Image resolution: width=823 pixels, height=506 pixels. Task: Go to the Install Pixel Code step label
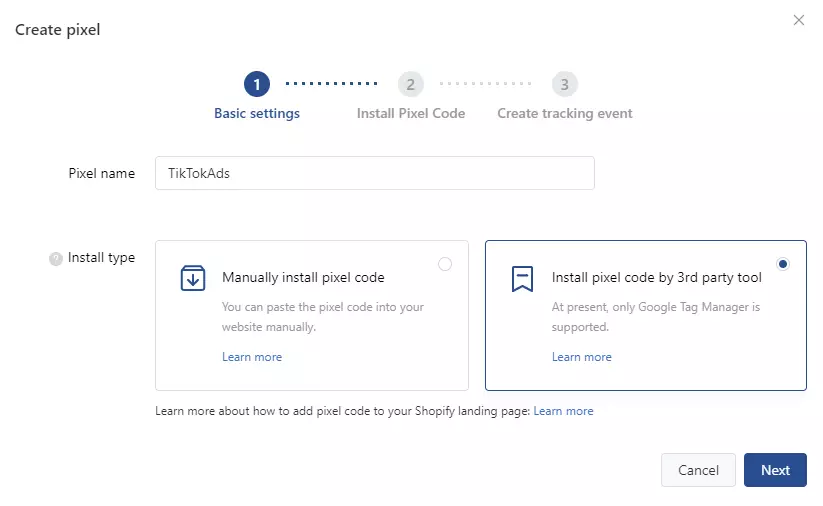tap(411, 113)
